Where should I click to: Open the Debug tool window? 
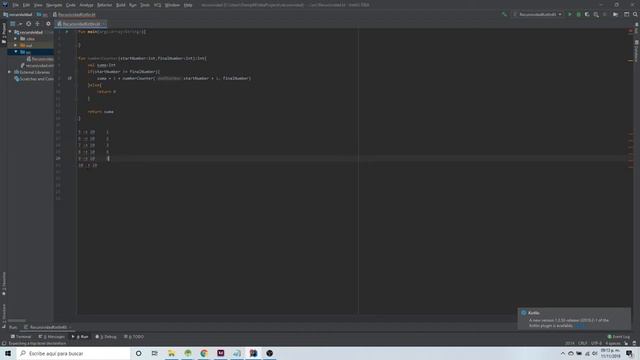[106, 337]
